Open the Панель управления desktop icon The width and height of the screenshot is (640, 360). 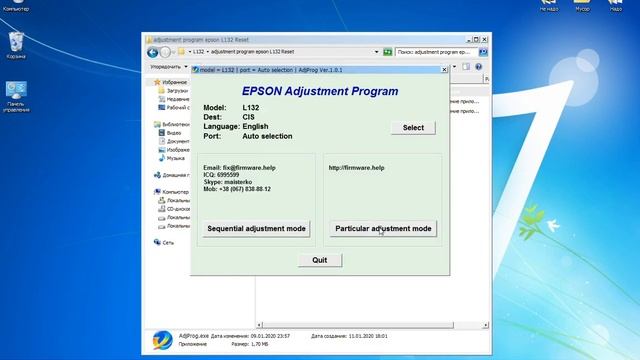[x=16, y=96]
